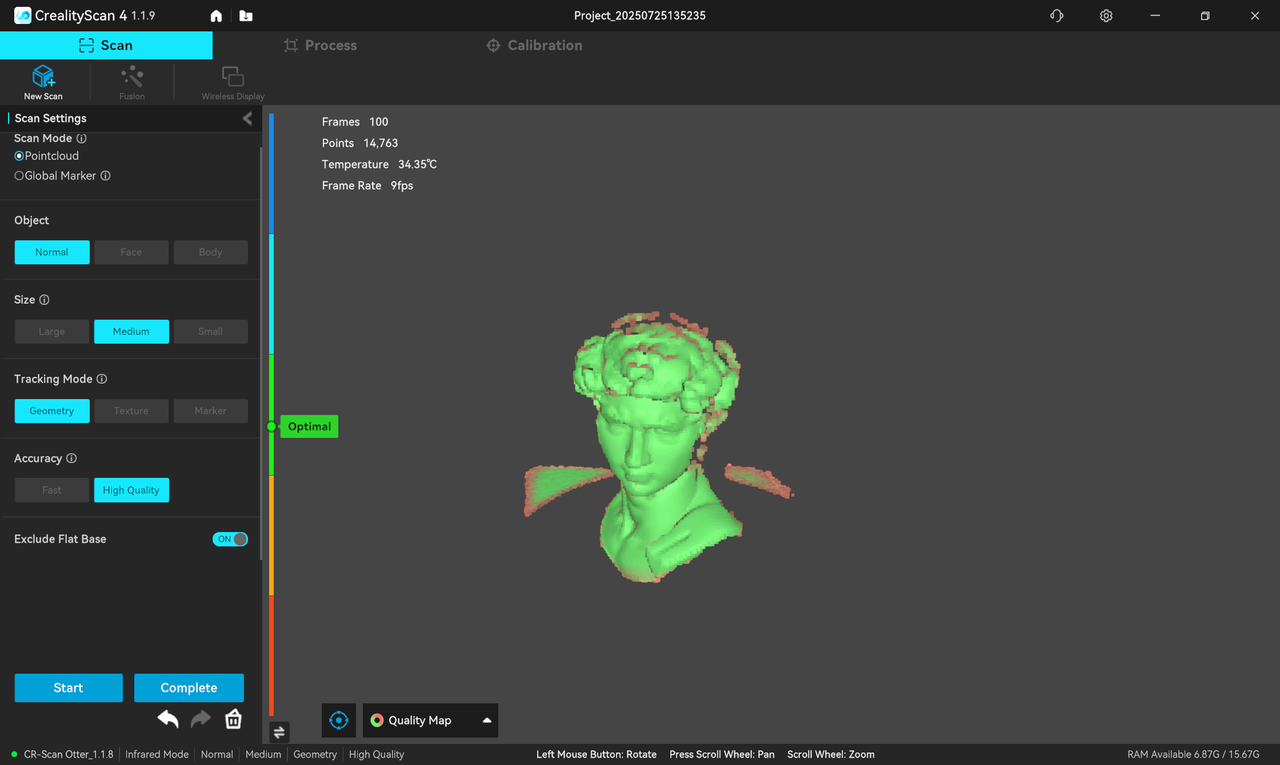The height and width of the screenshot is (765, 1280).
Task: Click the Optimal distance indicator marker
Action: (x=271, y=427)
